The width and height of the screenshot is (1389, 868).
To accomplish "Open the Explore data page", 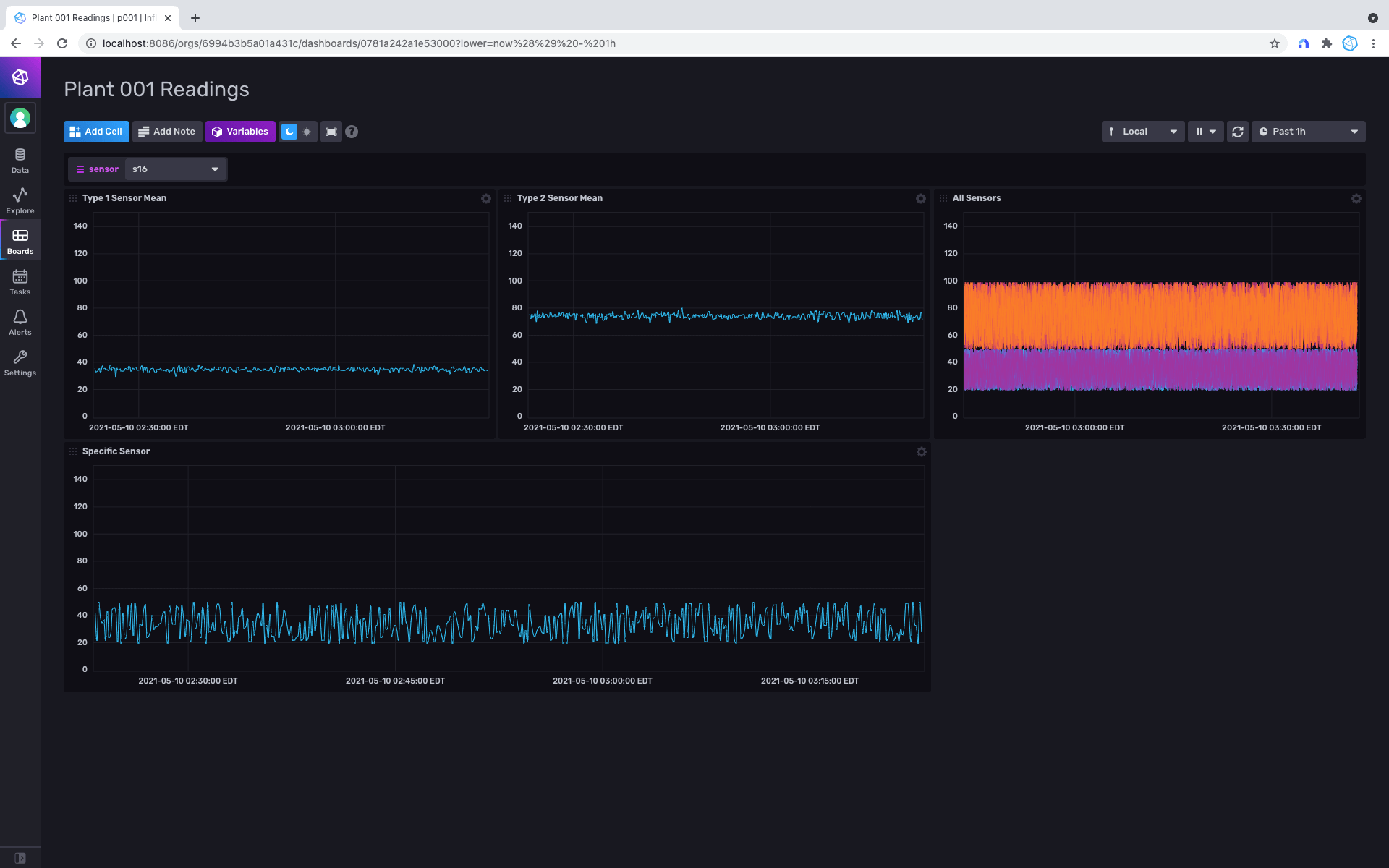I will [x=20, y=201].
